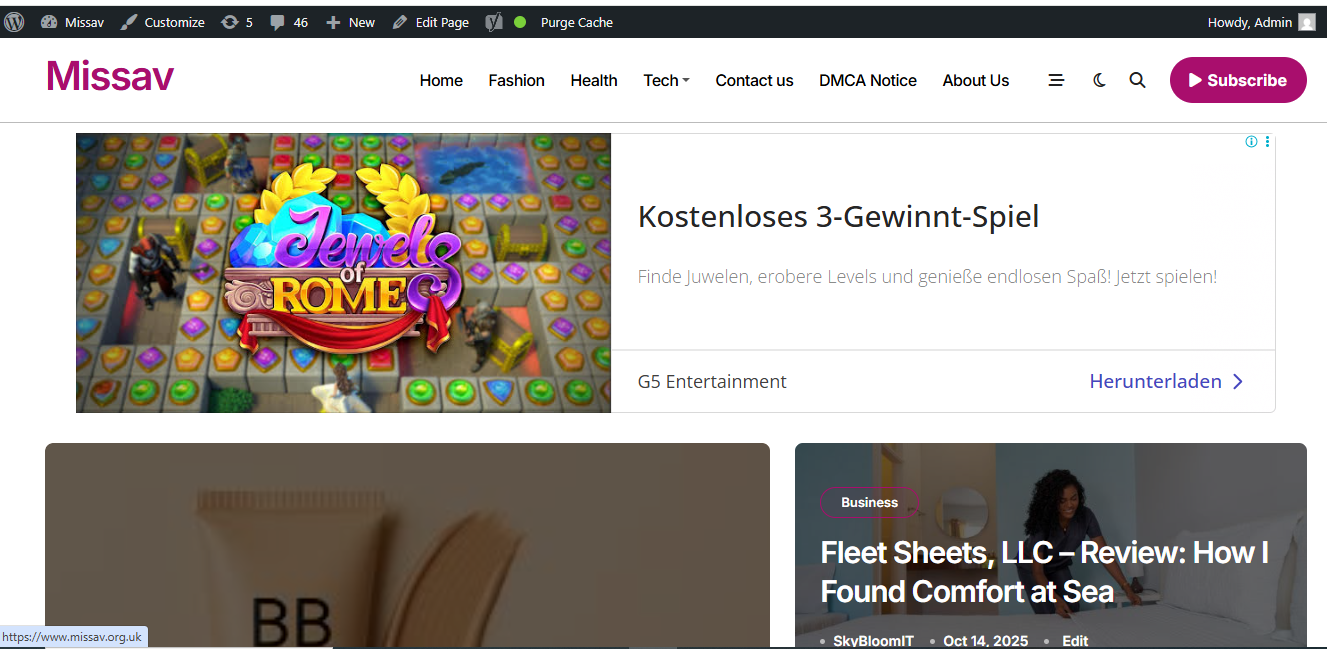Open the 46 comments in moderation

289,22
